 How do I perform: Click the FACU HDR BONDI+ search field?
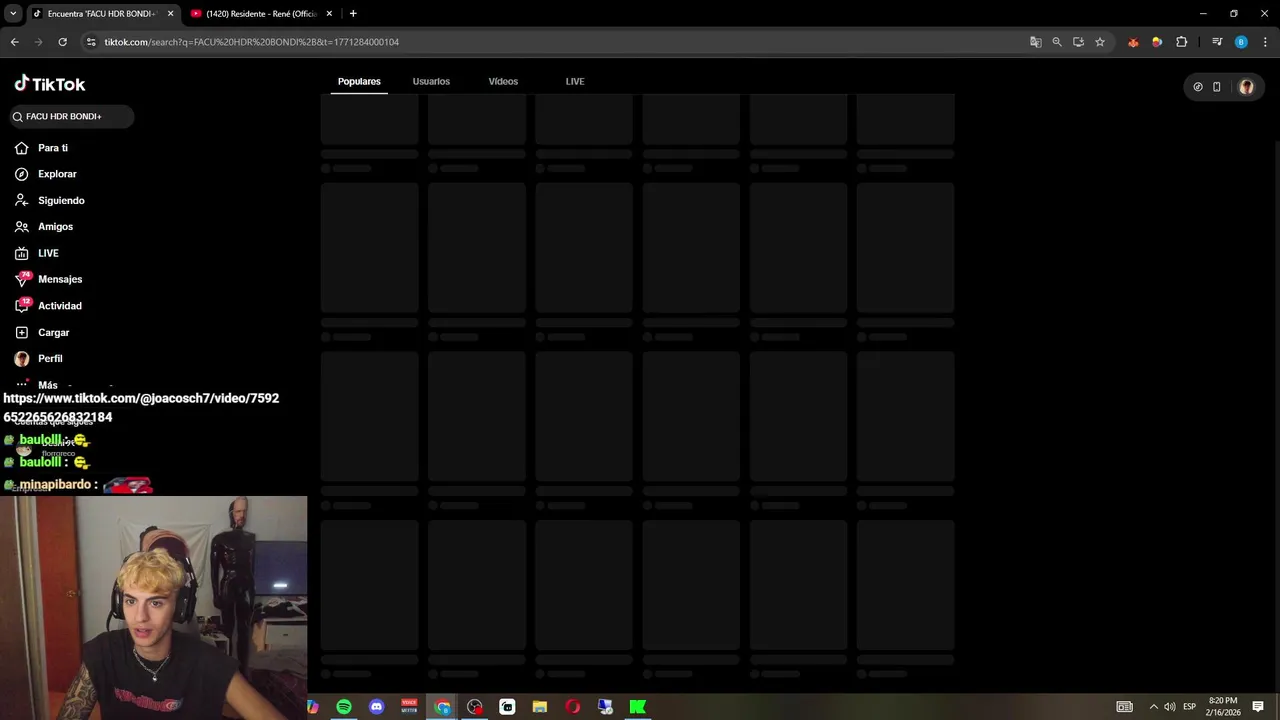[72, 117]
